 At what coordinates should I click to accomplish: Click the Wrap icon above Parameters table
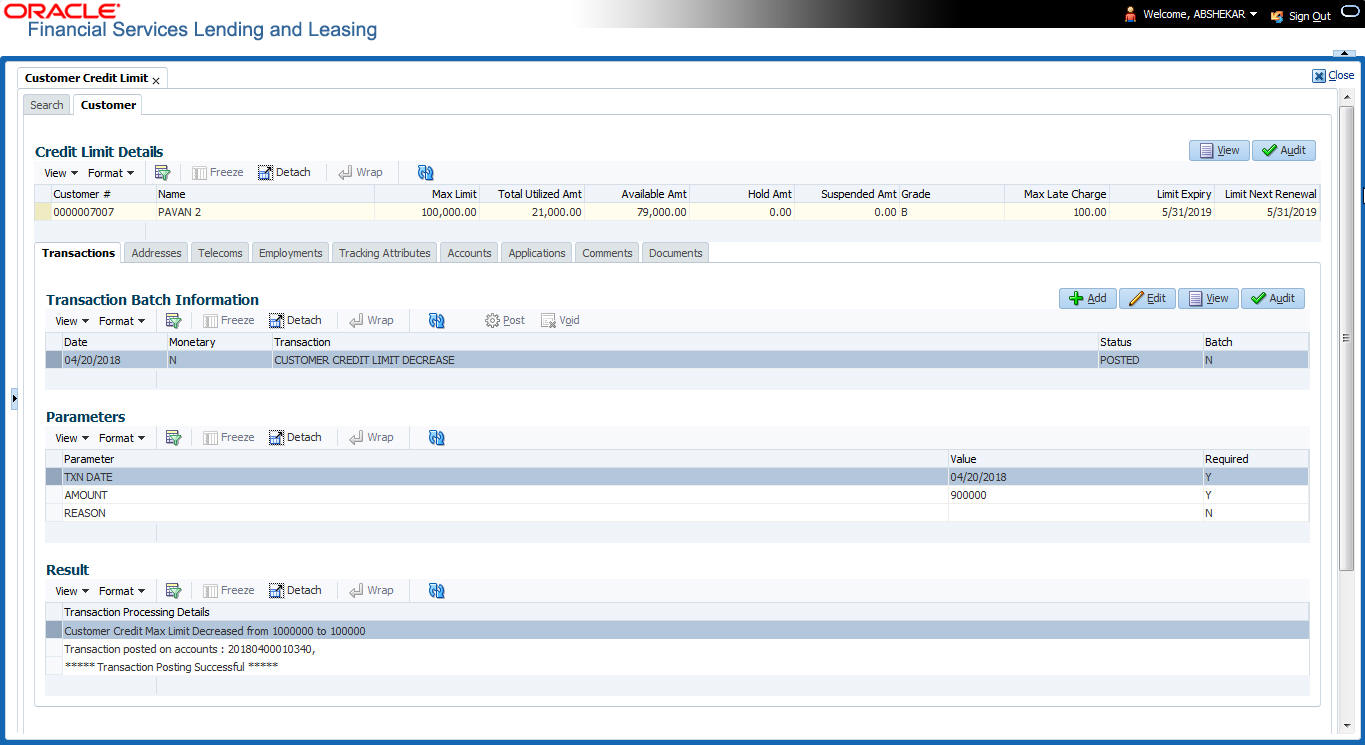click(x=371, y=437)
